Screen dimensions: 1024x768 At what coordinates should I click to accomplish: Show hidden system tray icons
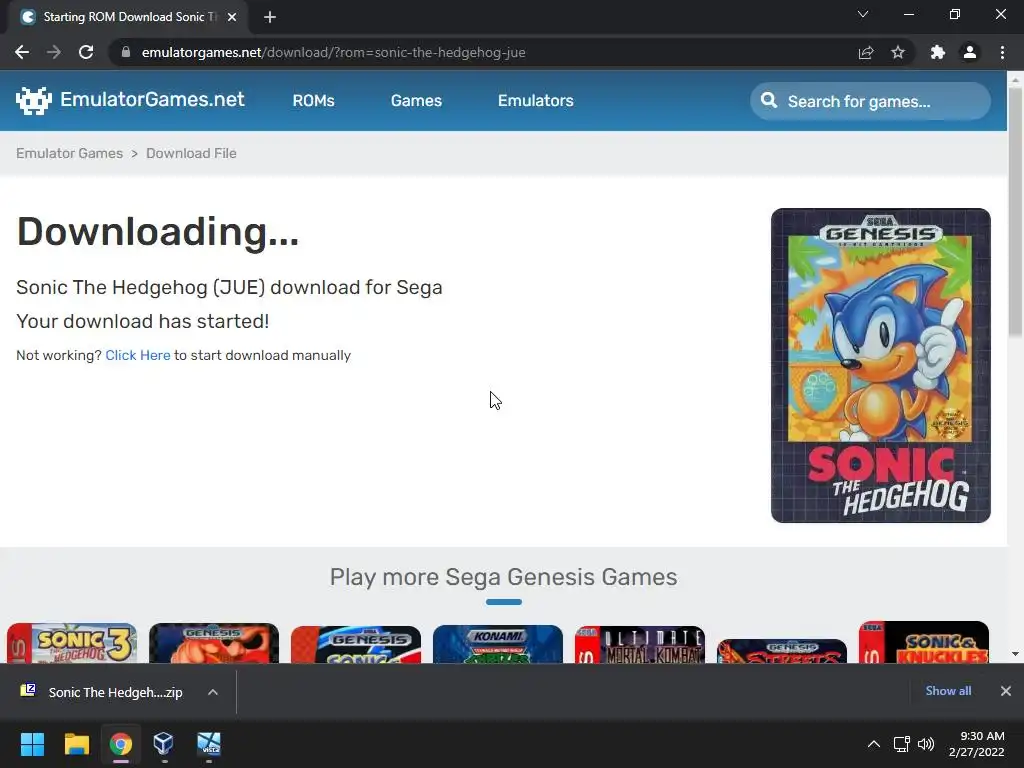[x=873, y=744]
